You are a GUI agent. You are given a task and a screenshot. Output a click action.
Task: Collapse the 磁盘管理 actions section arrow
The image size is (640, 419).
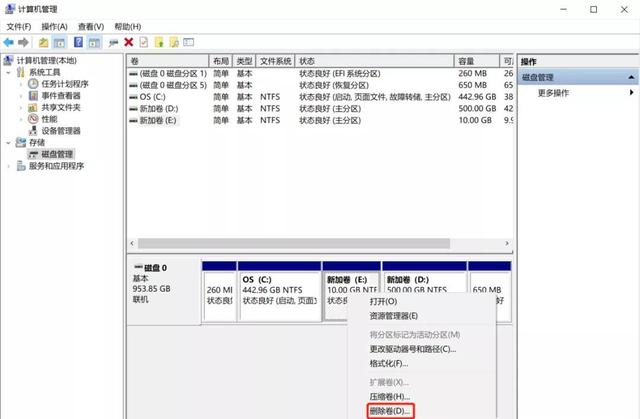(x=631, y=77)
